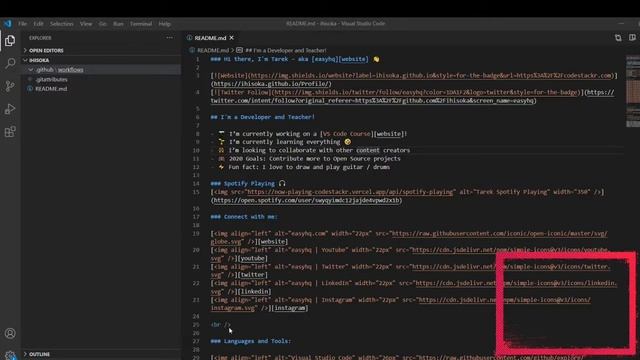Open the Terminal menu
The width and height of the screenshot is (640, 360).
(141, 24)
